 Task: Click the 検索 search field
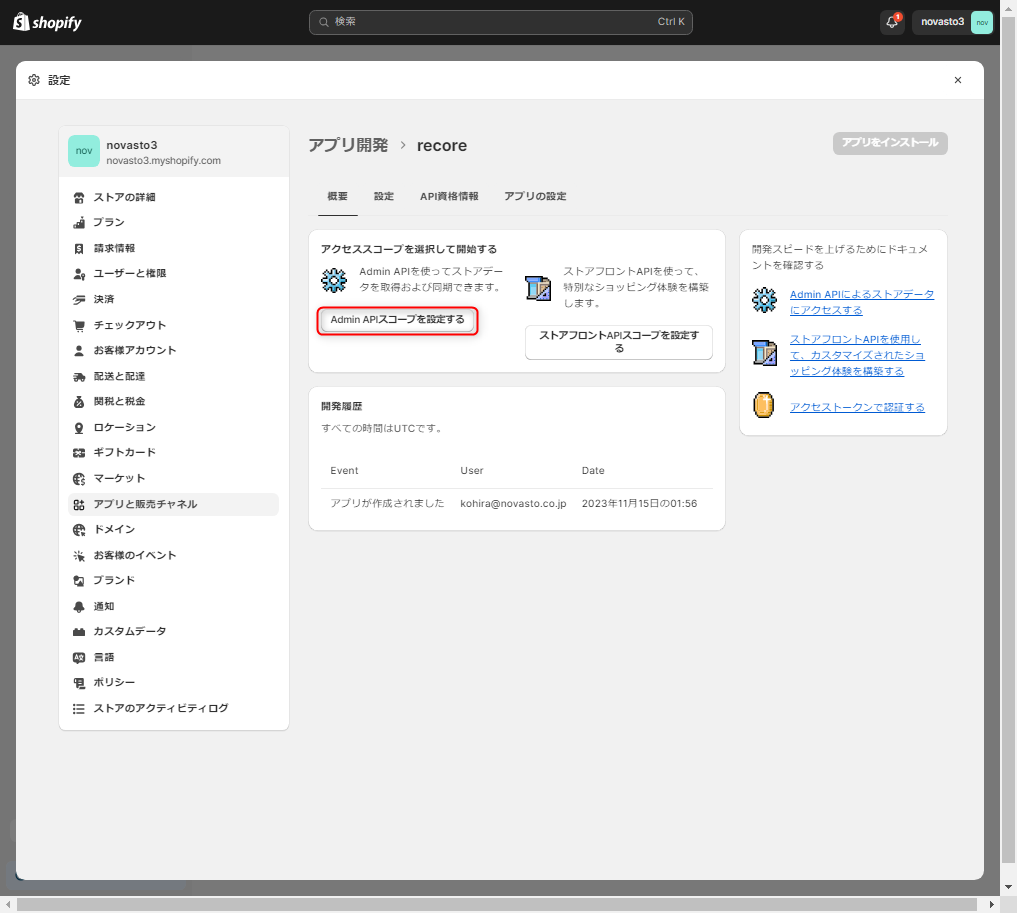coord(501,22)
